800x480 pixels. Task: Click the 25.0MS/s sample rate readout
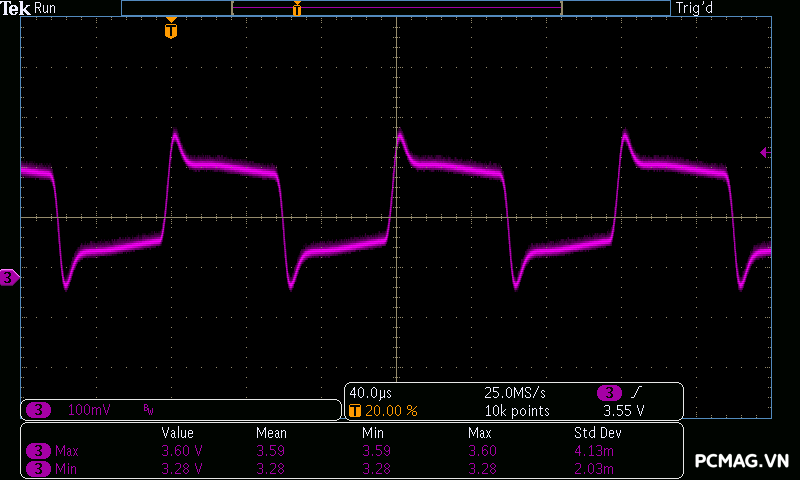point(516,392)
